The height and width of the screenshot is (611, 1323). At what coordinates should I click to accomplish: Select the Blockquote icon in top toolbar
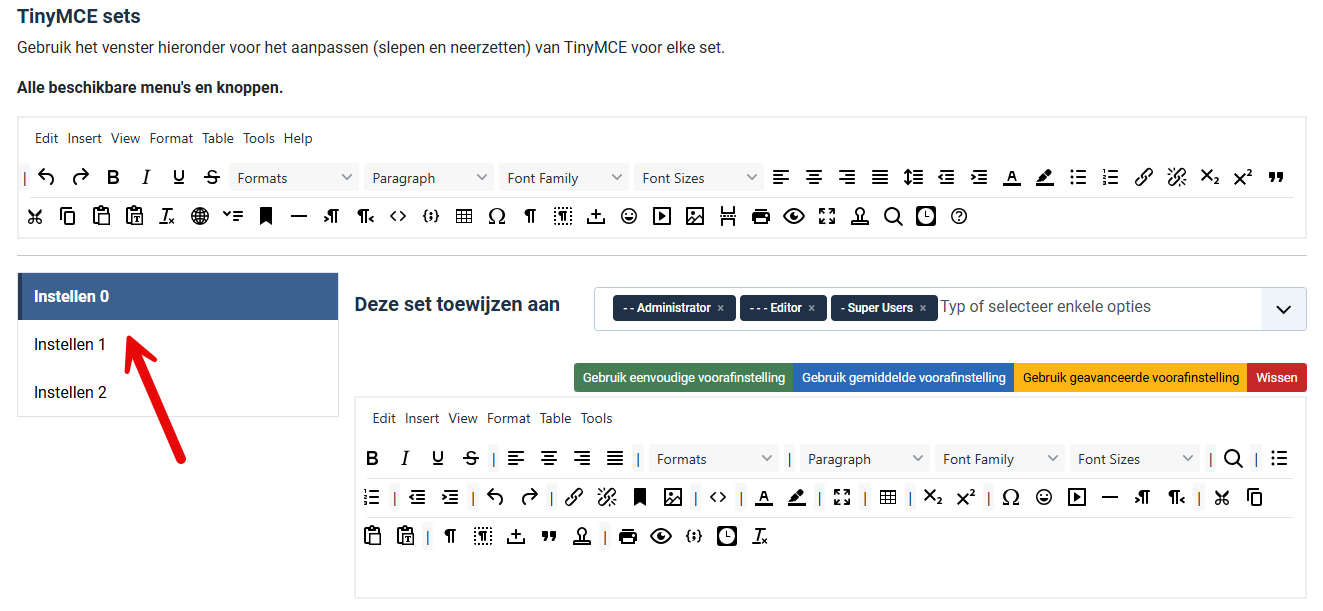point(1275,178)
